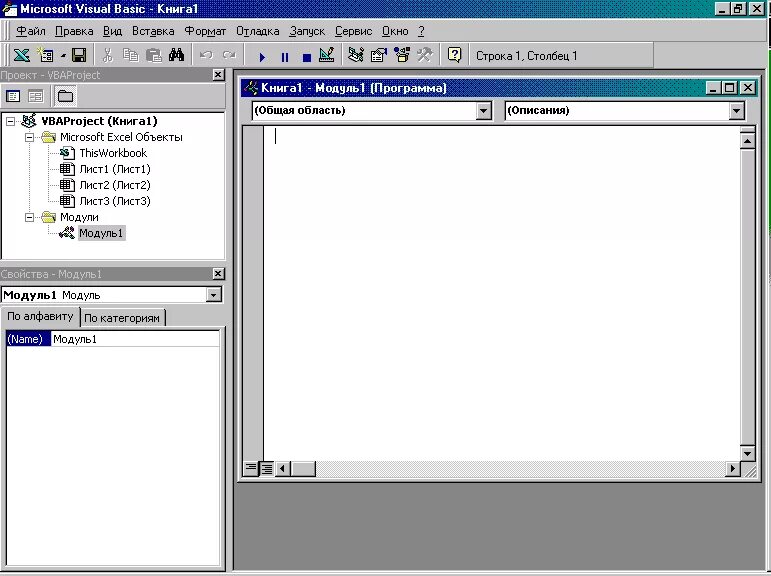Open the Формат menu
The image size is (771, 576).
point(205,31)
